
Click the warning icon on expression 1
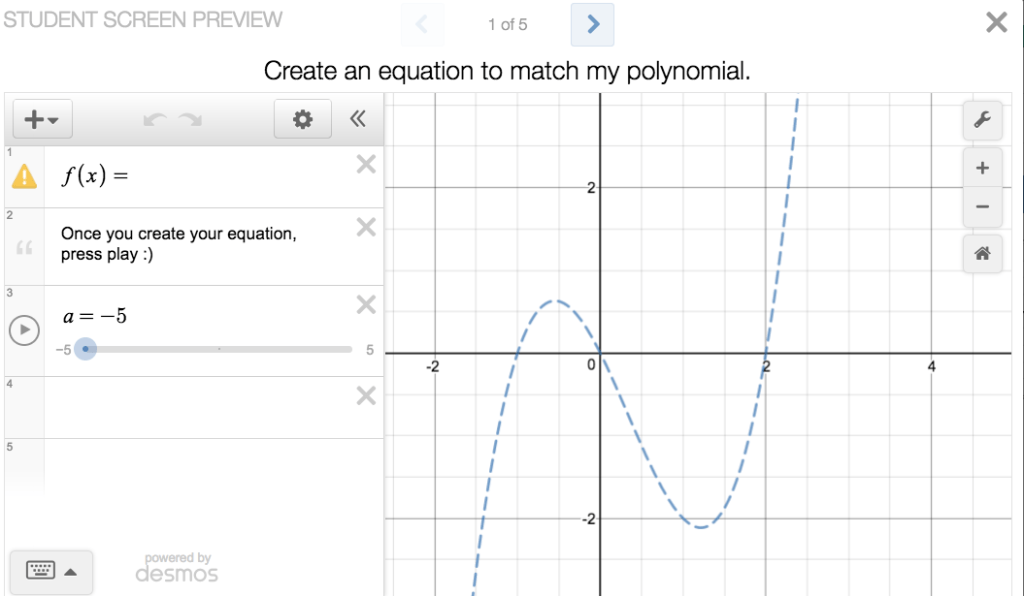click(24, 177)
